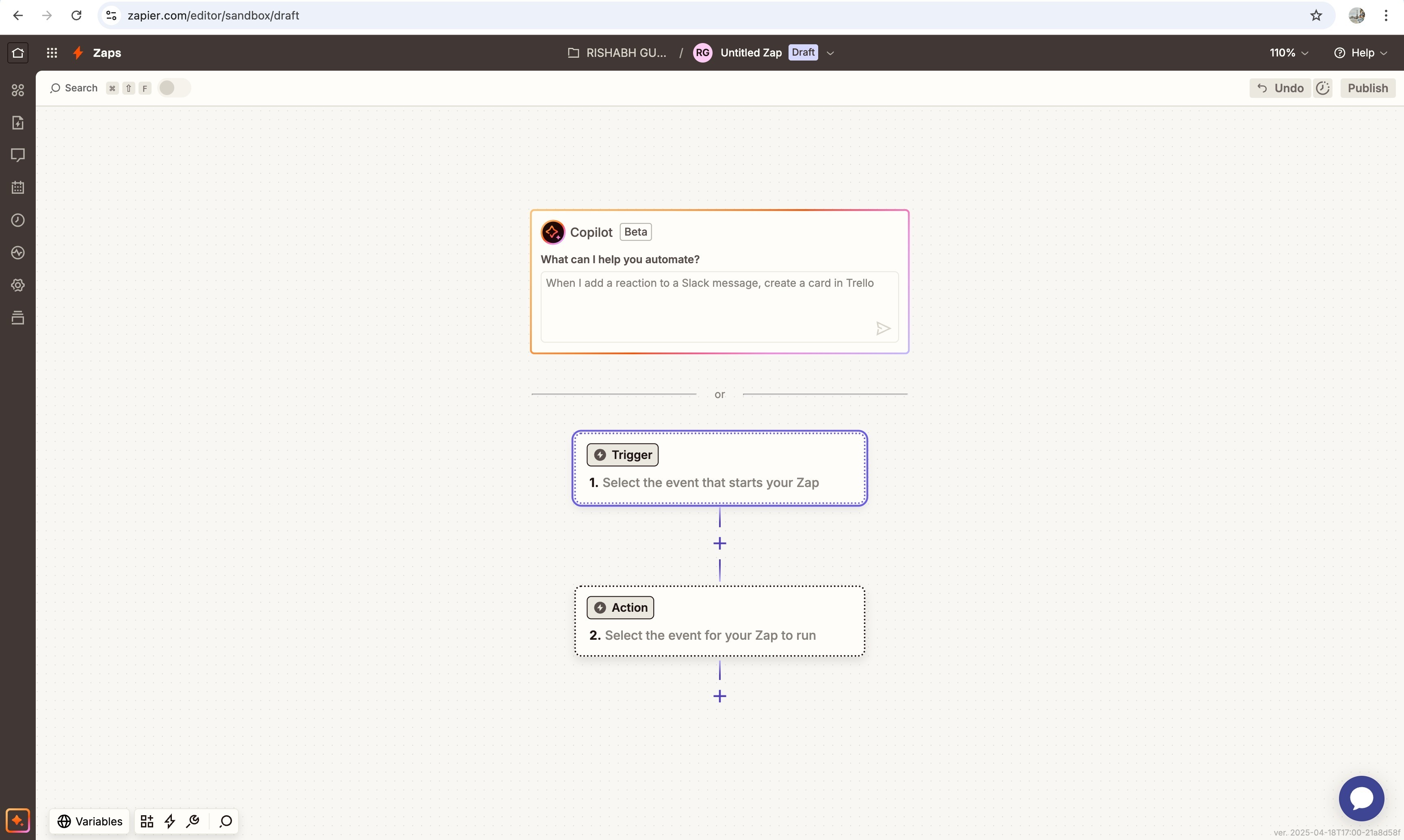Click the comments icon in sidebar
The width and height of the screenshot is (1404, 840).
pos(17,155)
